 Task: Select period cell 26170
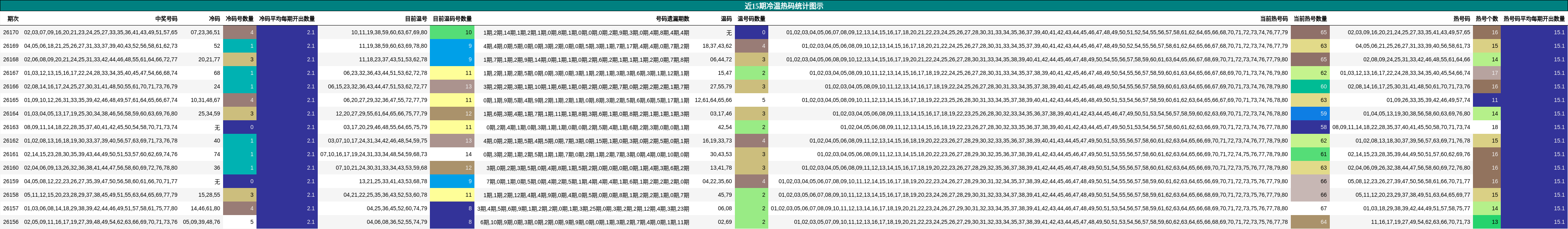click(10, 32)
